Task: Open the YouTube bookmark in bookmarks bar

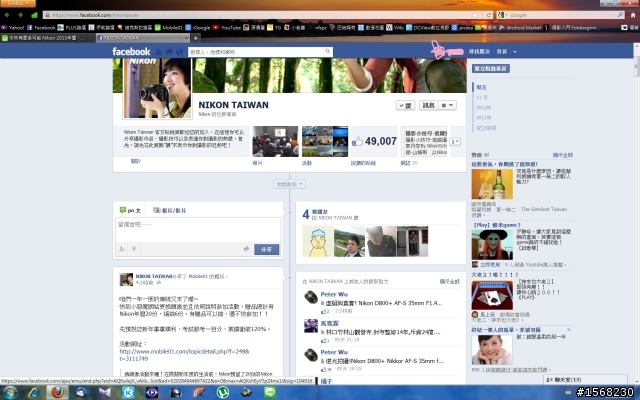Action: [x=227, y=27]
